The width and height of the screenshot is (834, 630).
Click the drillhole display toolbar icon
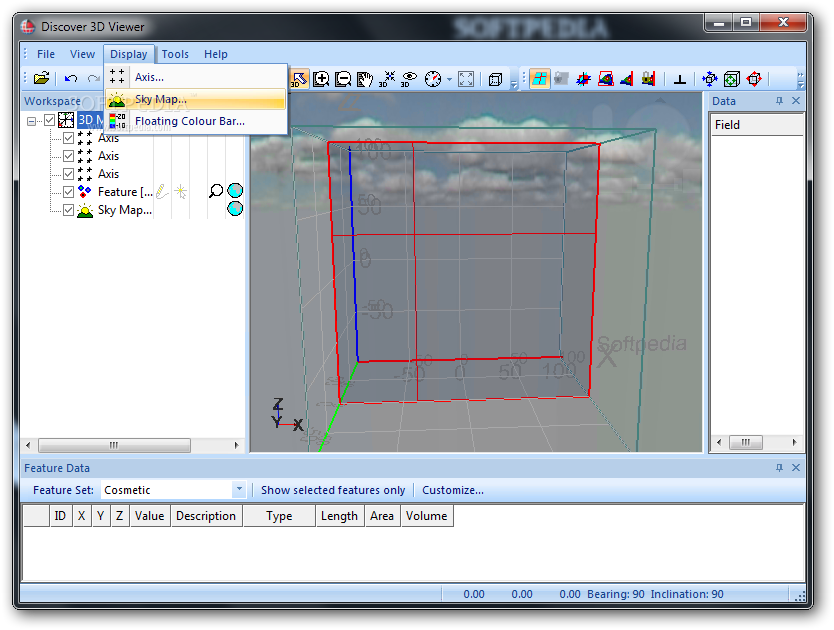tap(648, 79)
